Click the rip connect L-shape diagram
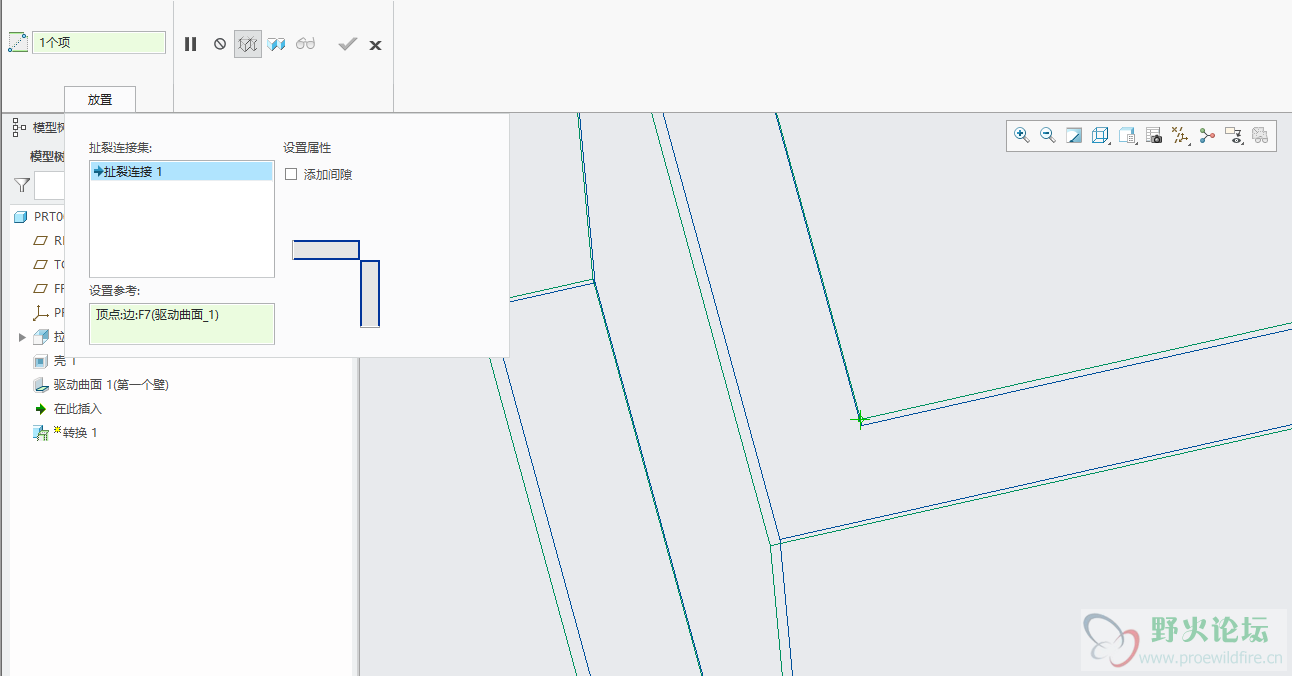 pyautogui.click(x=336, y=283)
